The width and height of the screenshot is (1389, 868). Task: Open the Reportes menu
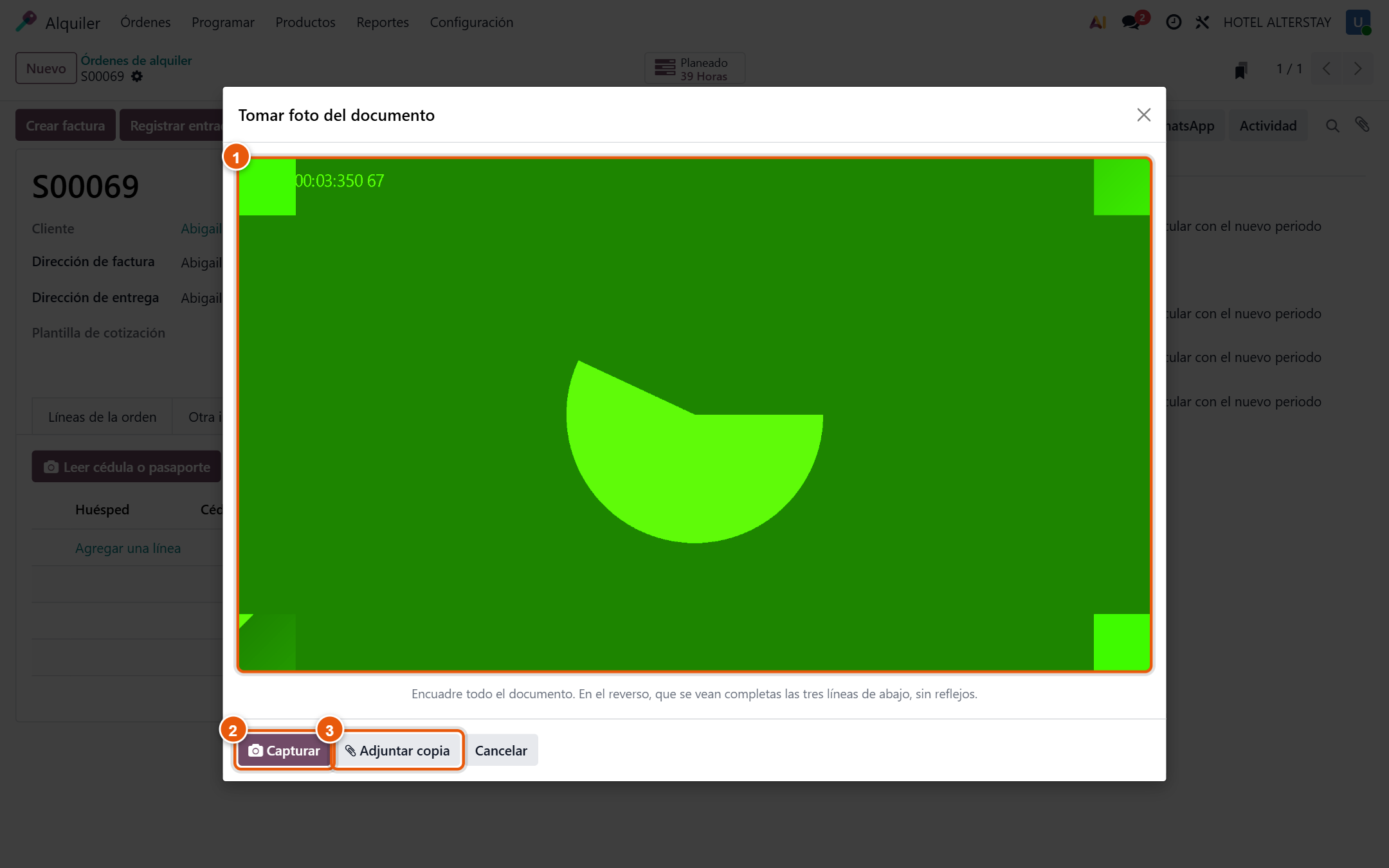pos(383,22)
